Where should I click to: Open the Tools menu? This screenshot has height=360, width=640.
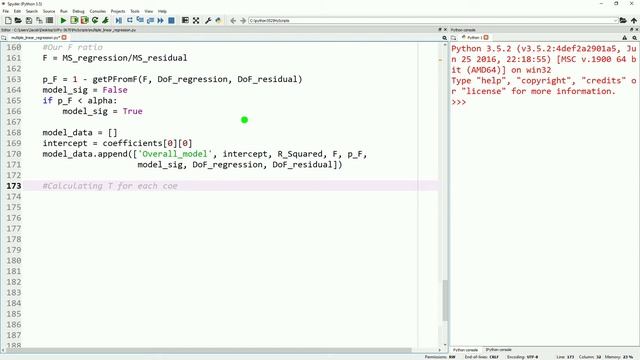(135, 11)
